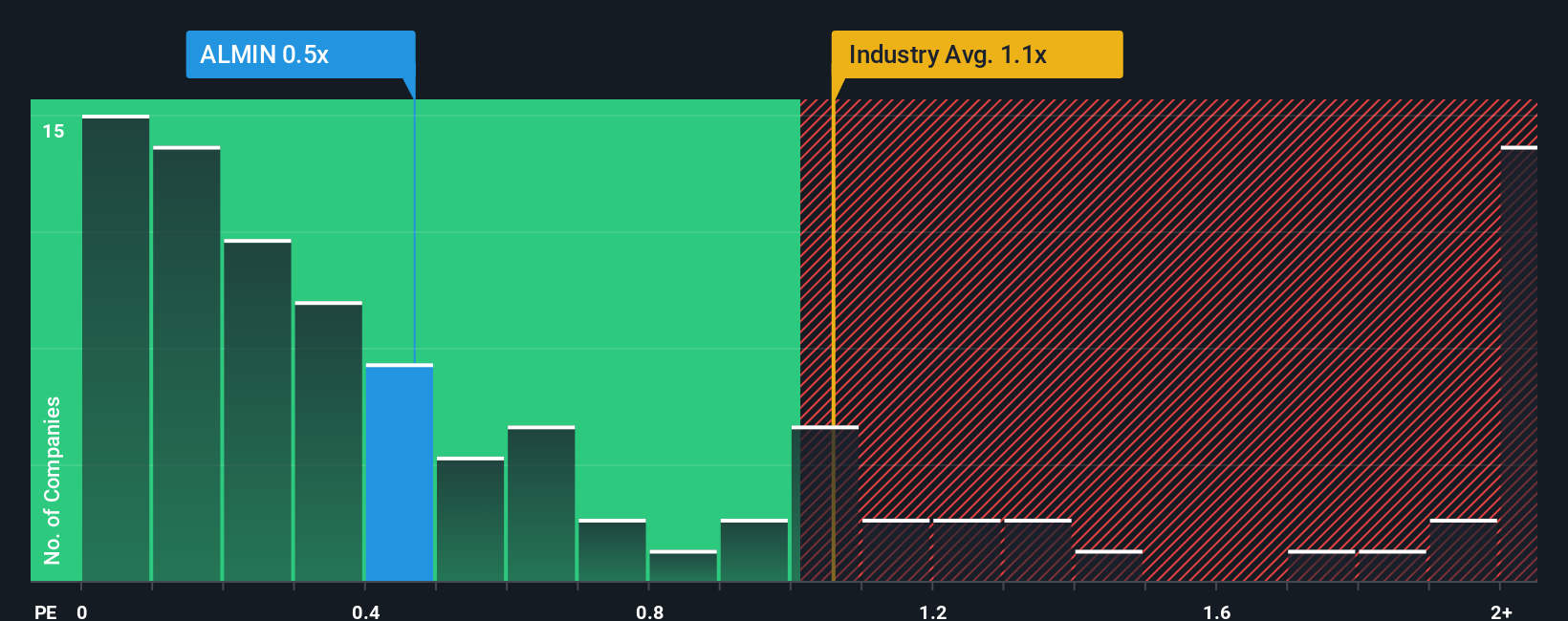This screenshot has width=1568, height=621.
Task: Click the ALMIN 0.5x label
Action: coord(300,54)
